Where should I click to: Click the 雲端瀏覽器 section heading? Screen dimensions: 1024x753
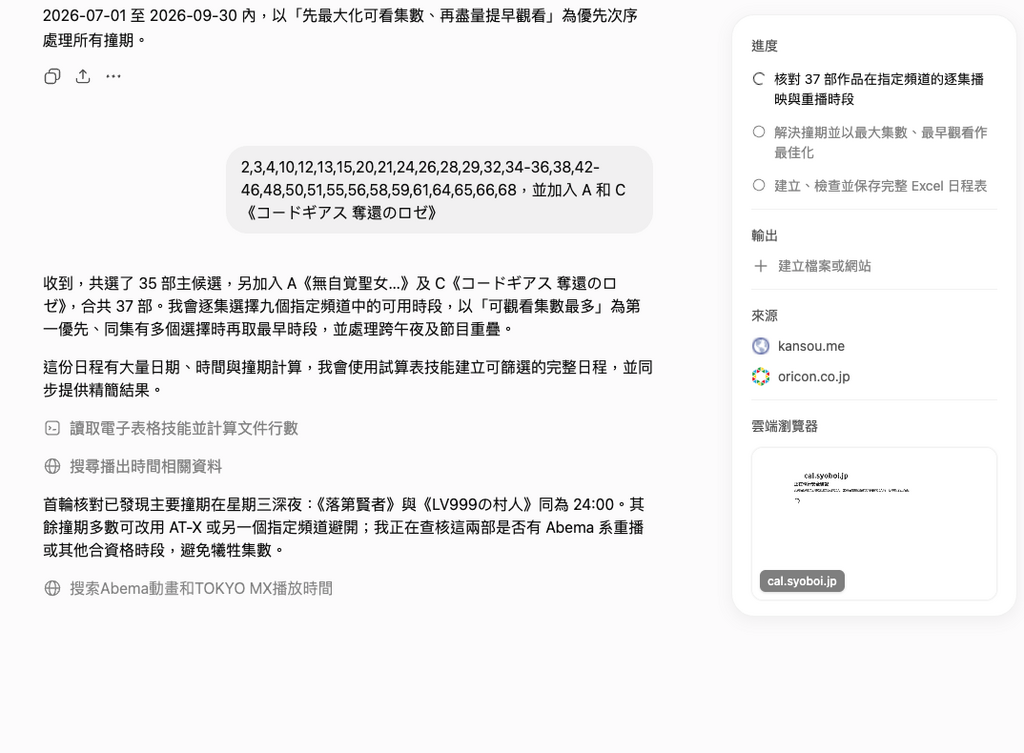(784, 426)
